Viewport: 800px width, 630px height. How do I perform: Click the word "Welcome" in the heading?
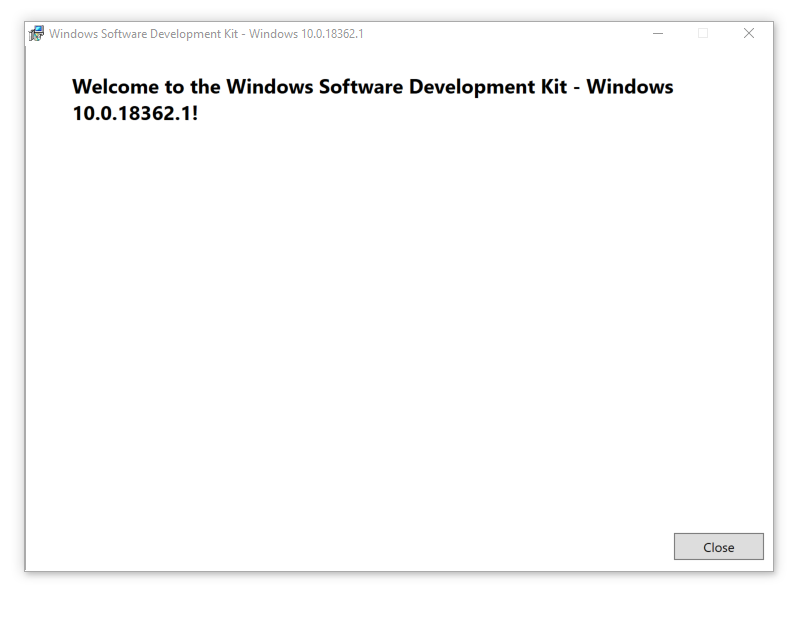(117, 87)
